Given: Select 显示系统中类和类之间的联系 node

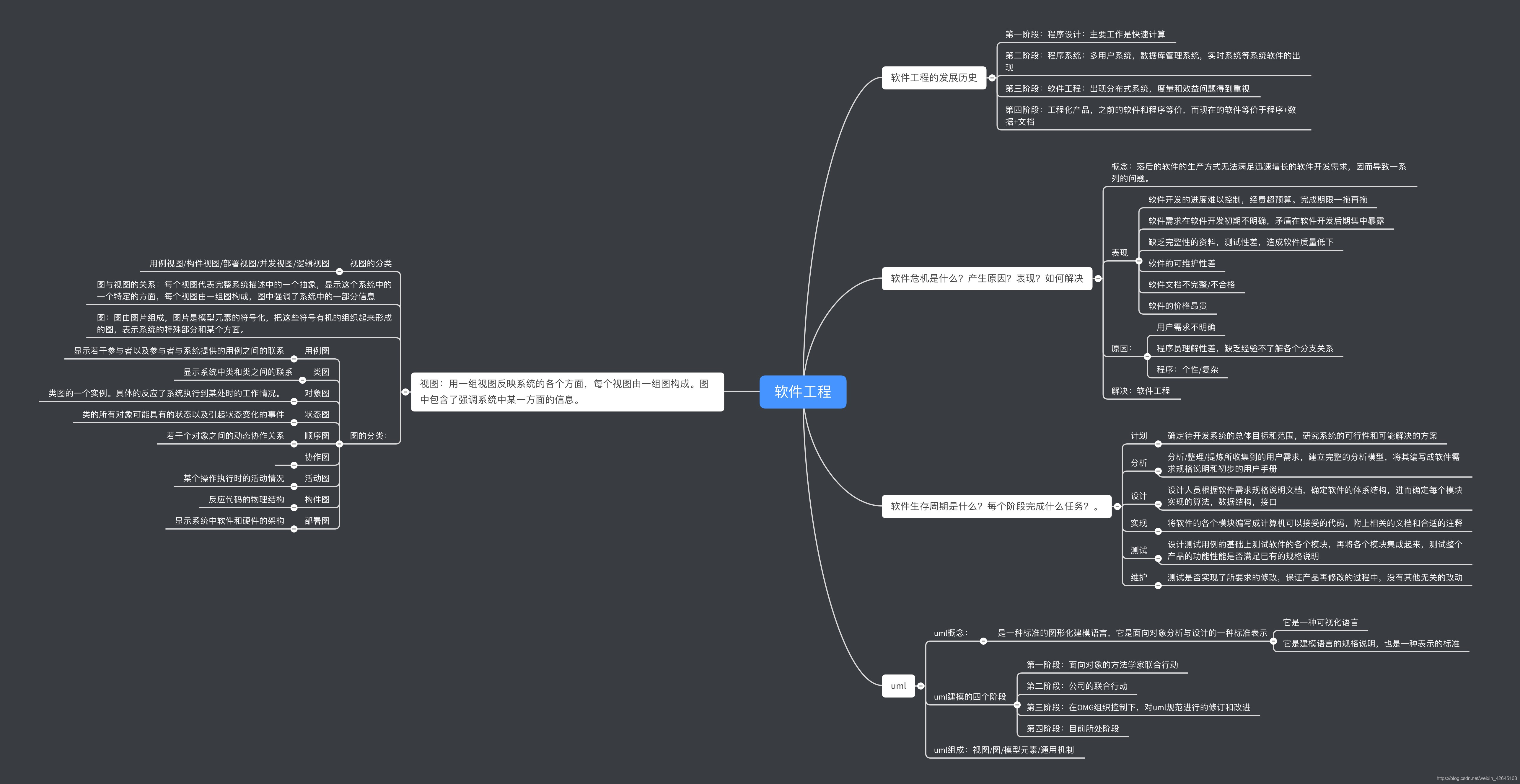Looking at the screenshot, I should coord(237,372).
